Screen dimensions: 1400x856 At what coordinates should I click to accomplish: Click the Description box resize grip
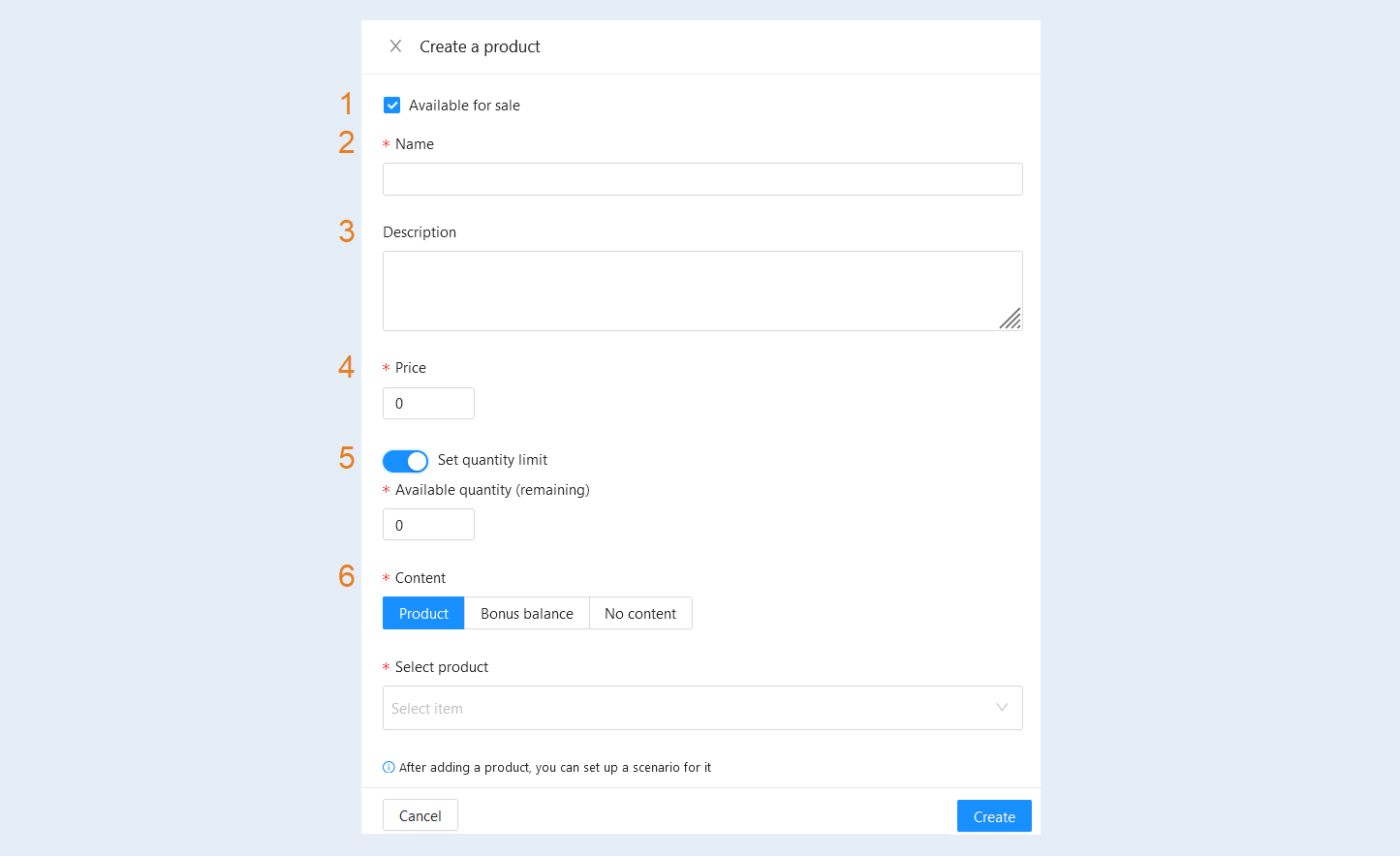coord(1011,319)
